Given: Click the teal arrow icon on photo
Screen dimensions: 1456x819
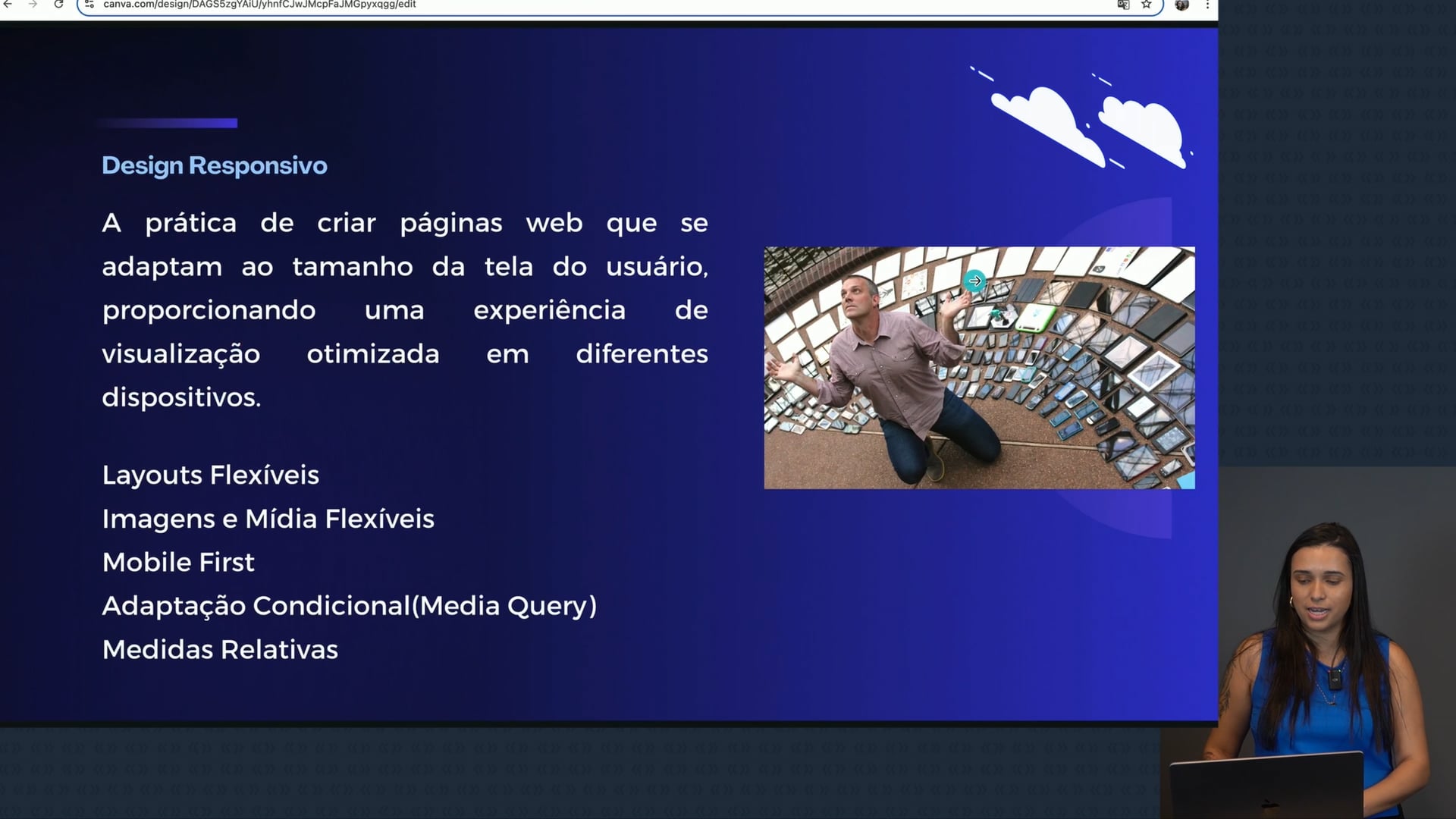Looking at the screenshot, I should coord(974,281).
